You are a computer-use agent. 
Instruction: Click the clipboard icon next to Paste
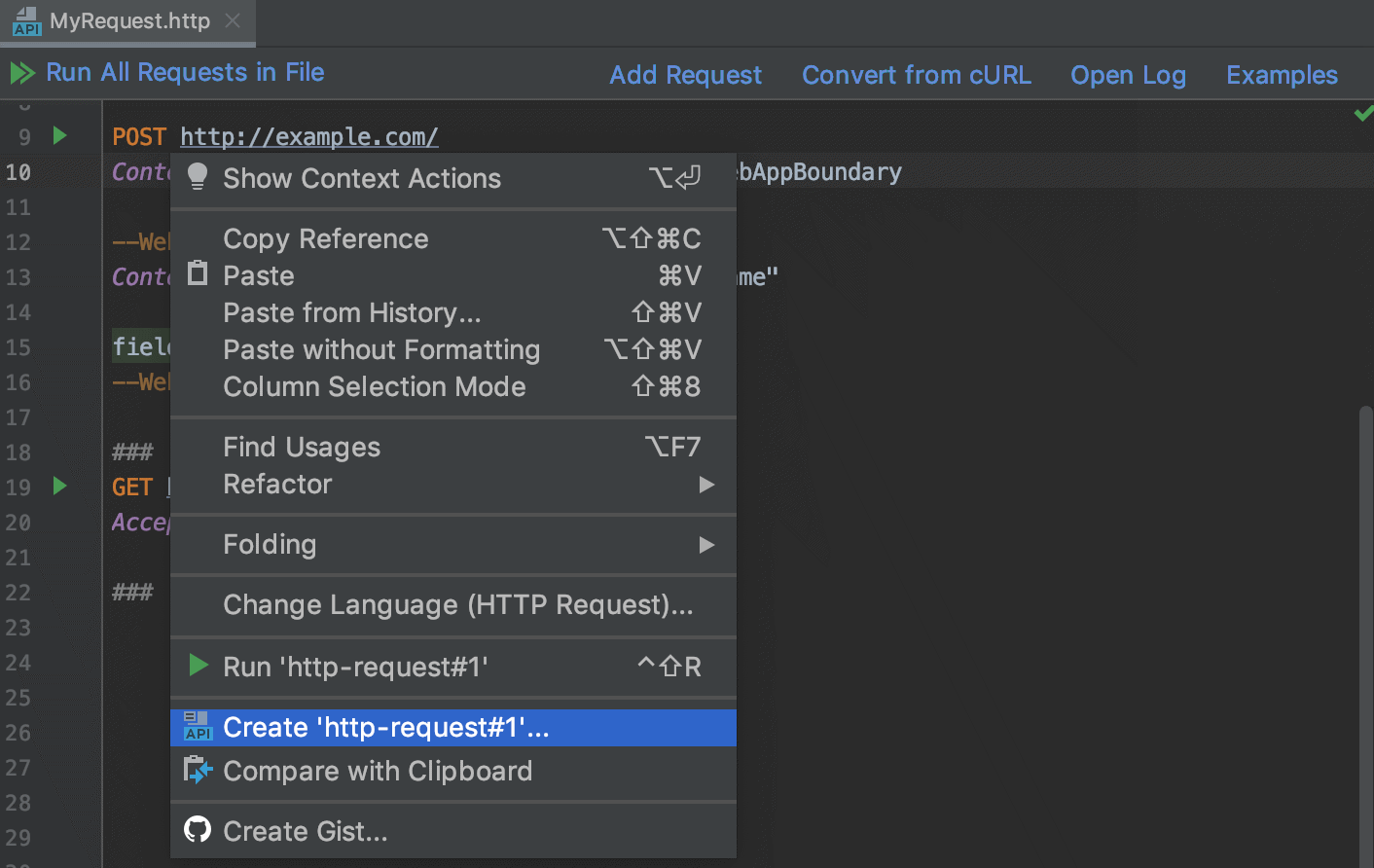point(198,274)
